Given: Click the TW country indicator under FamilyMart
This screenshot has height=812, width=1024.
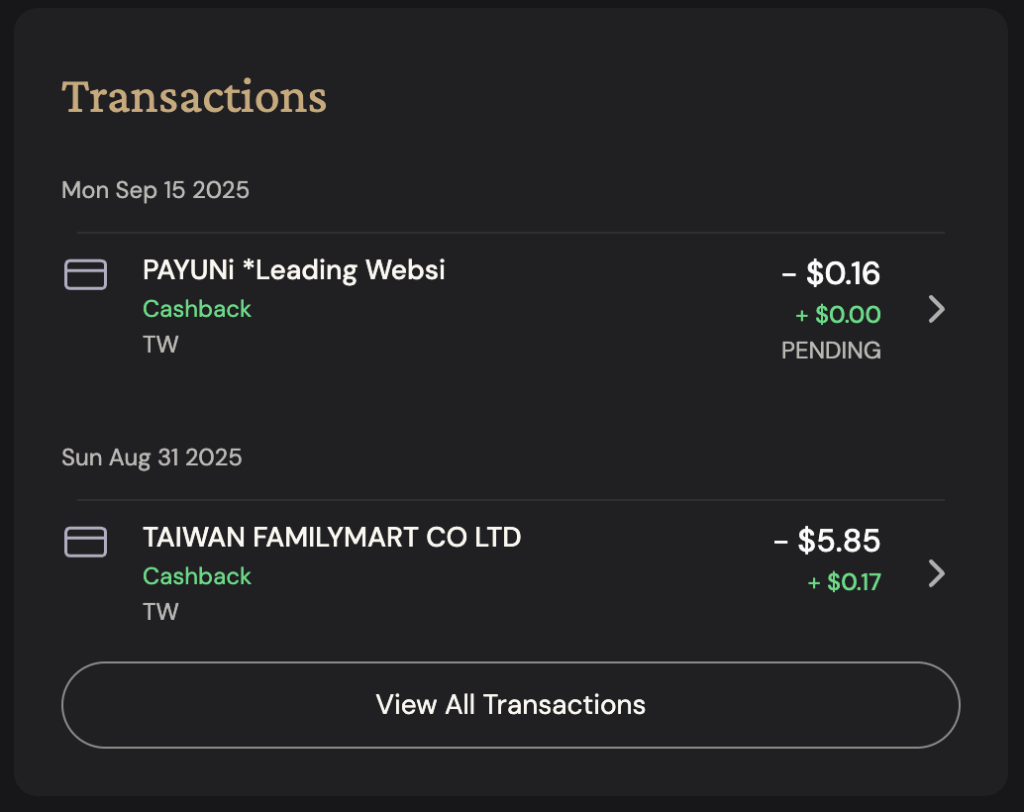Looking at the screenshot, I should [161, 612].
